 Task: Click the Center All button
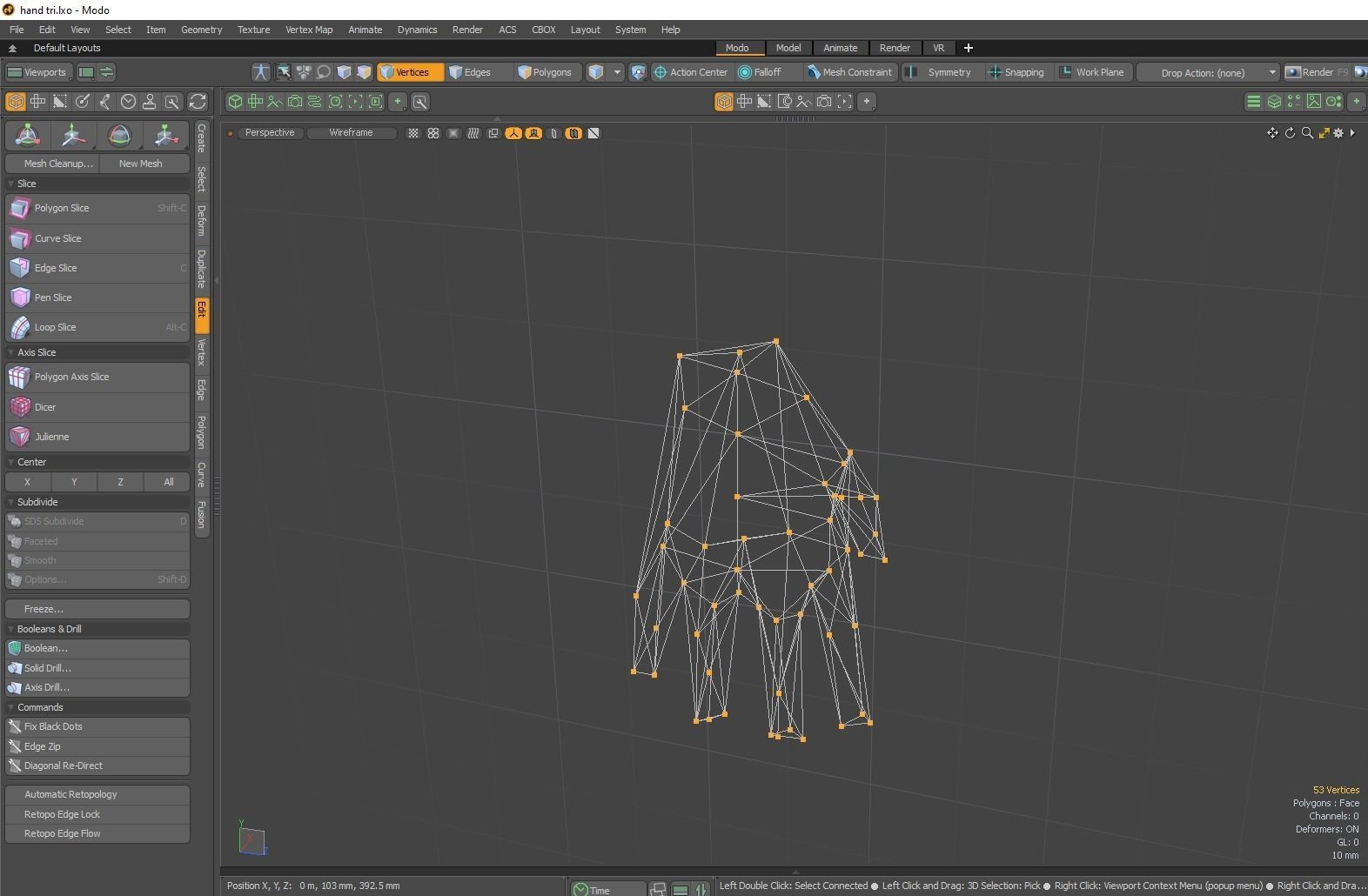point(167,482)
